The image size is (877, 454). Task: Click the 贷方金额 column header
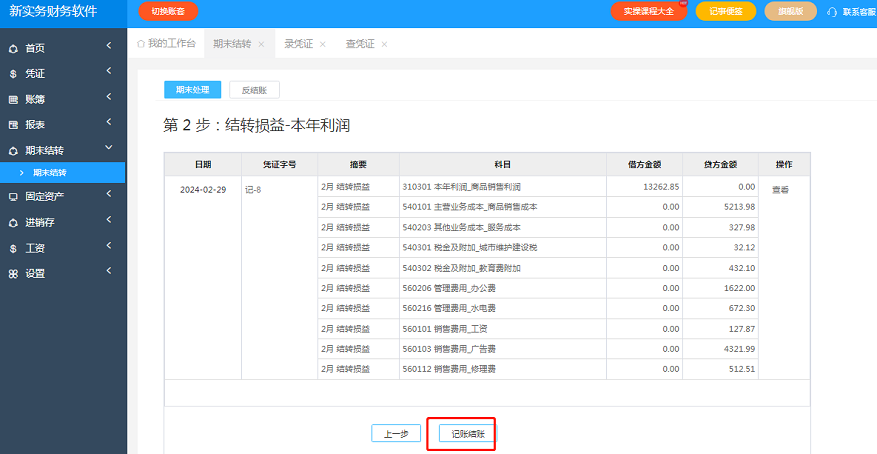coord(720,164)
